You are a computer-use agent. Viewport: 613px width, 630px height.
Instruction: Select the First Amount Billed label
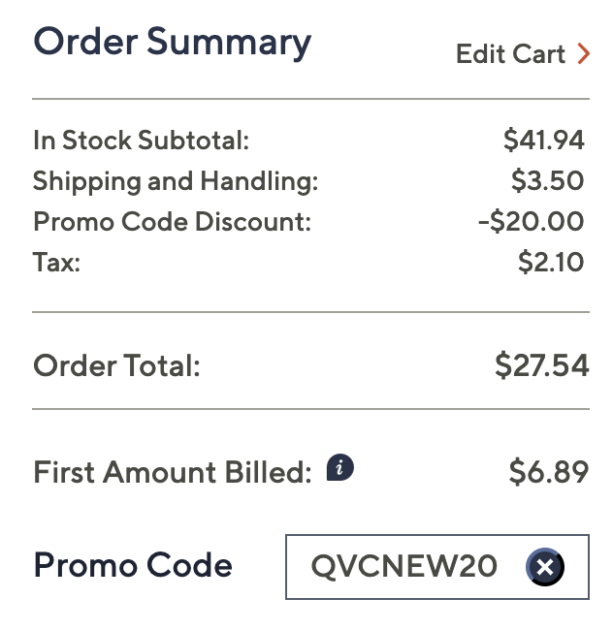tap(173, 472)
